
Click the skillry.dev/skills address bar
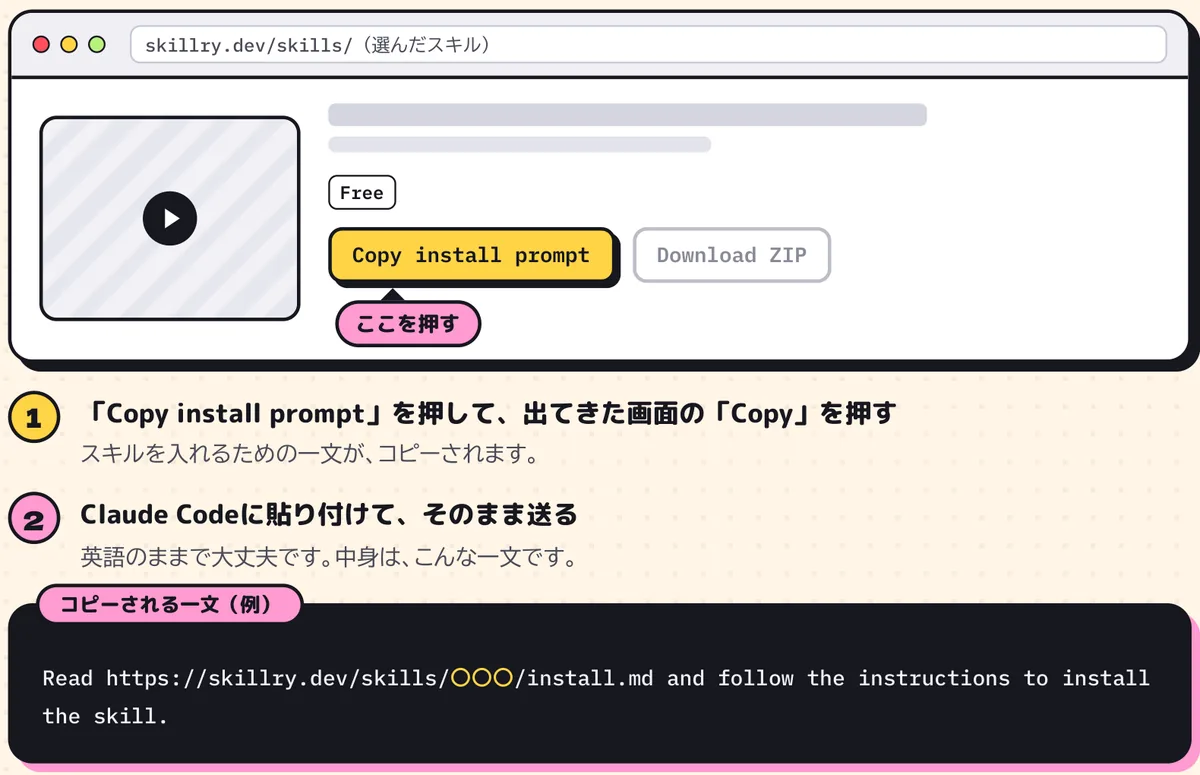(648, 45)
